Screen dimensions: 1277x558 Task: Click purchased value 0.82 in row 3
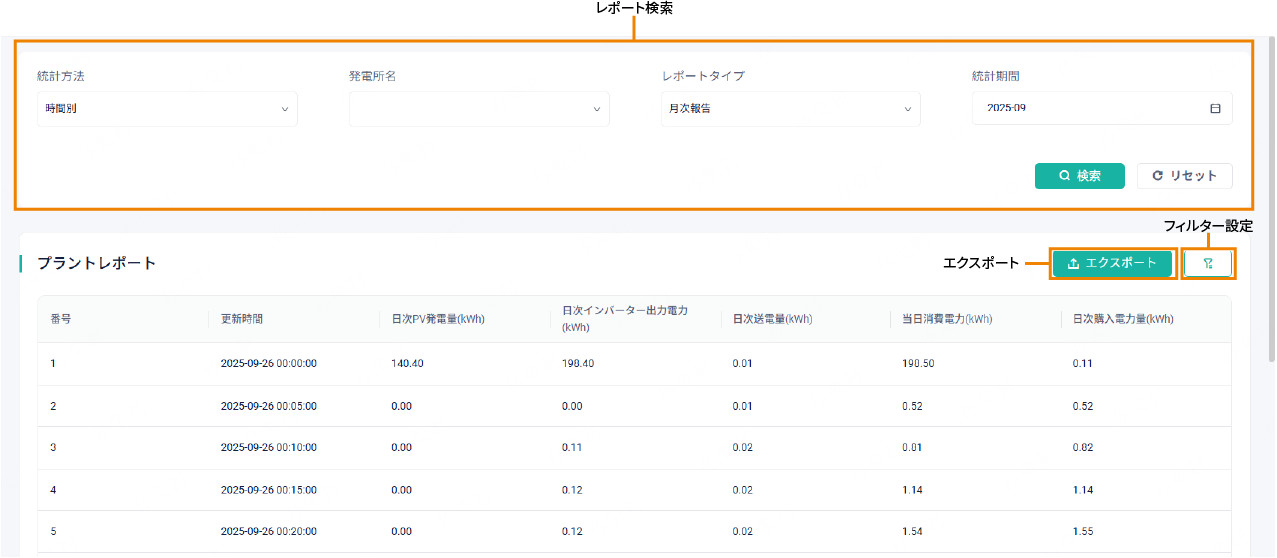(1082, 448)
